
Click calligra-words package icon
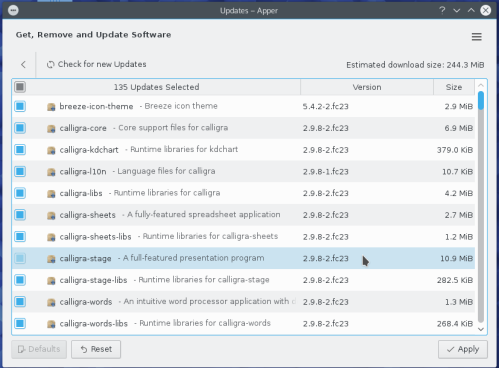point(51,302)
